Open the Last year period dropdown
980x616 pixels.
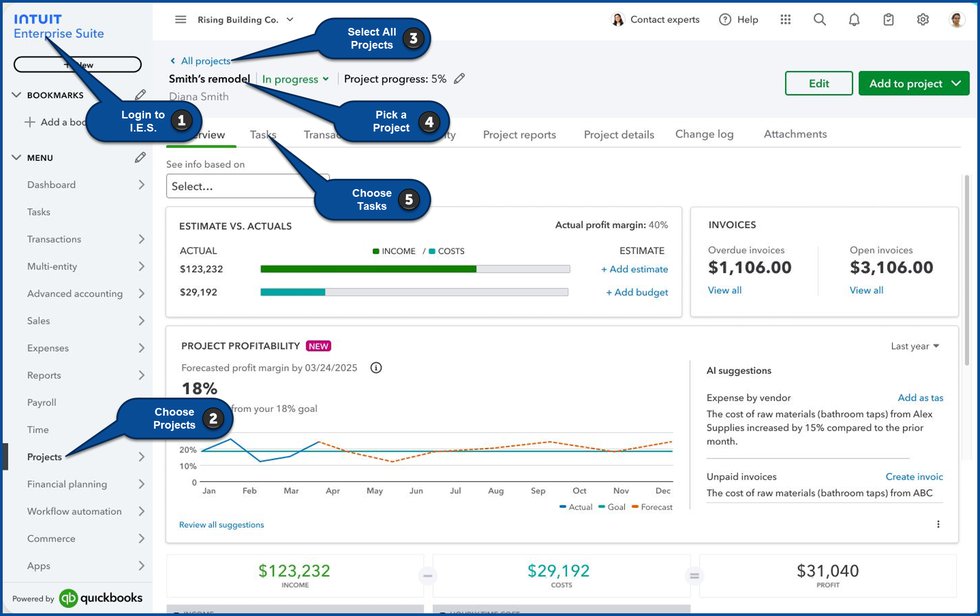point(915,346)
